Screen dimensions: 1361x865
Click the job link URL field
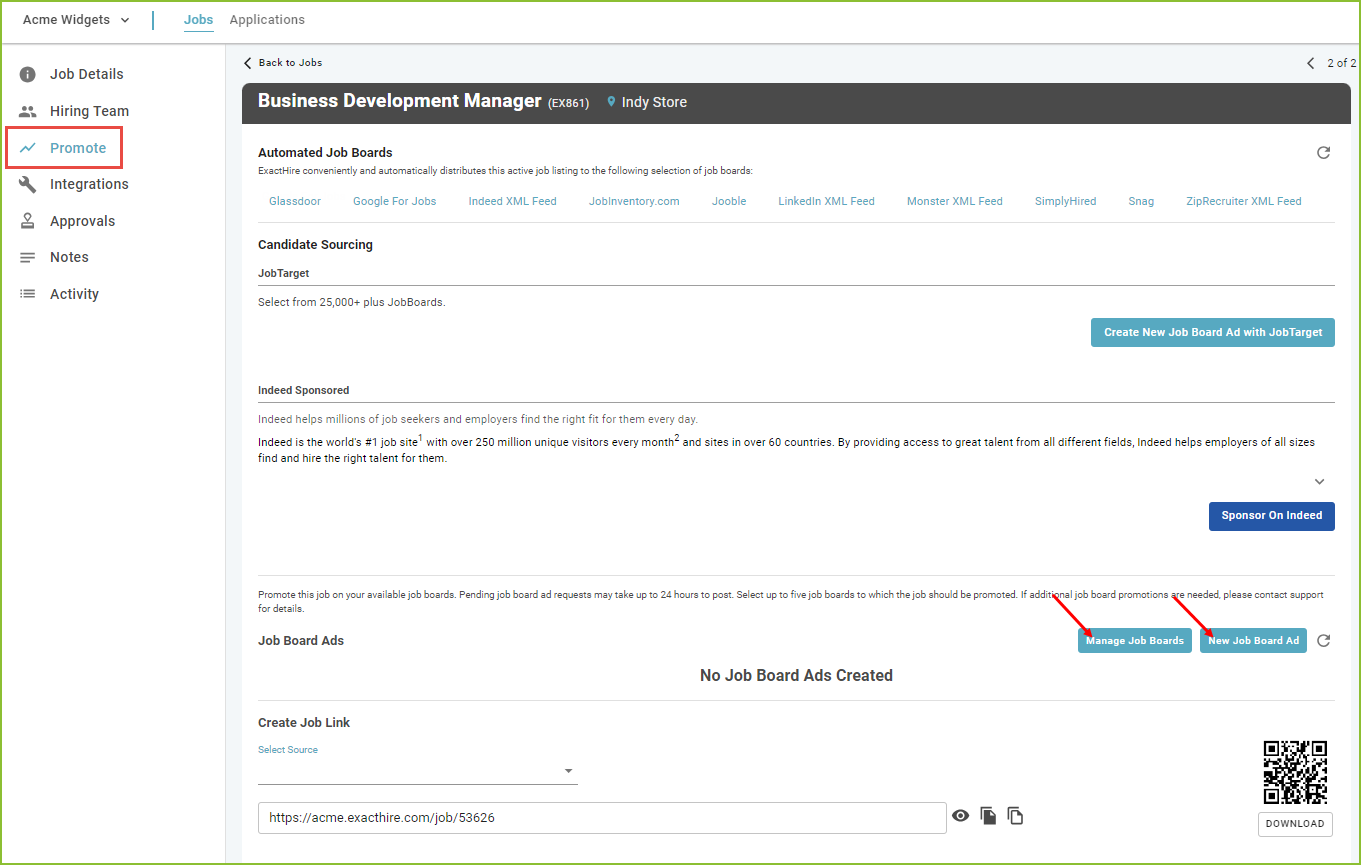point(602,817)
